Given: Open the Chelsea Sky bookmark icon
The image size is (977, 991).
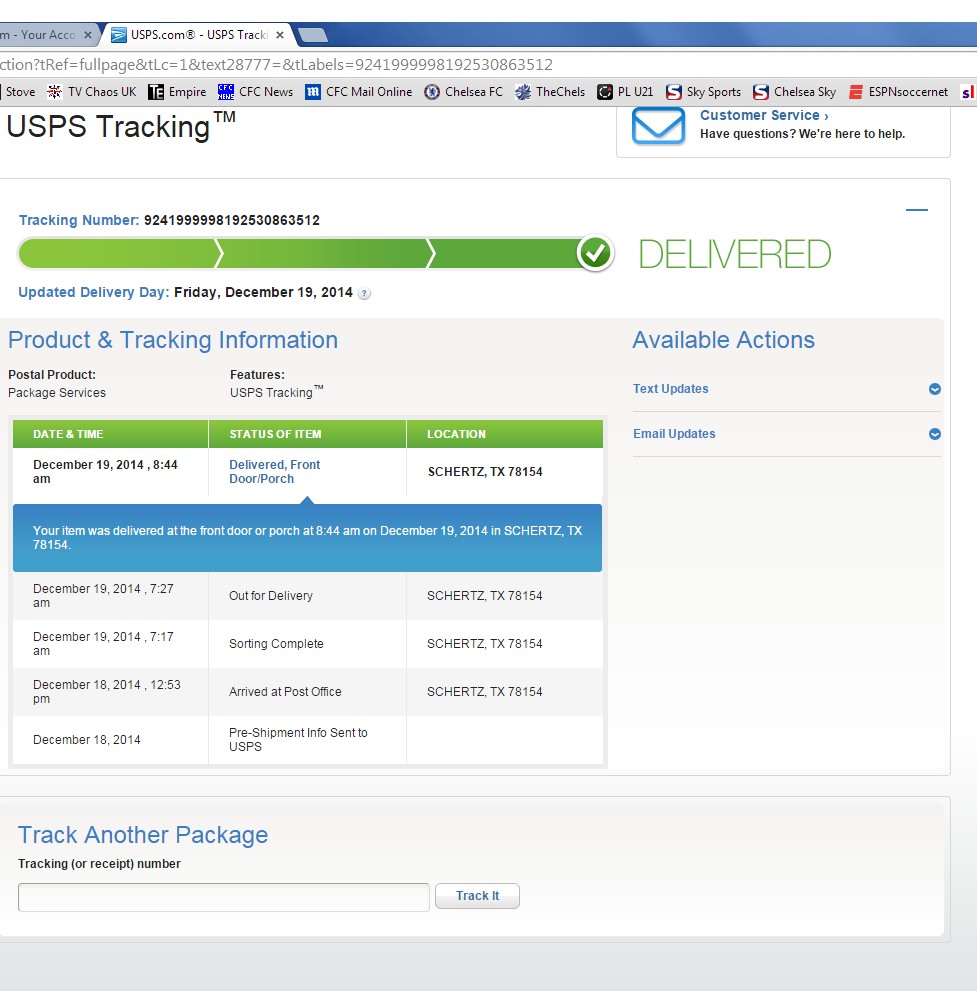Looking at the screenshot, I should 761,92.
